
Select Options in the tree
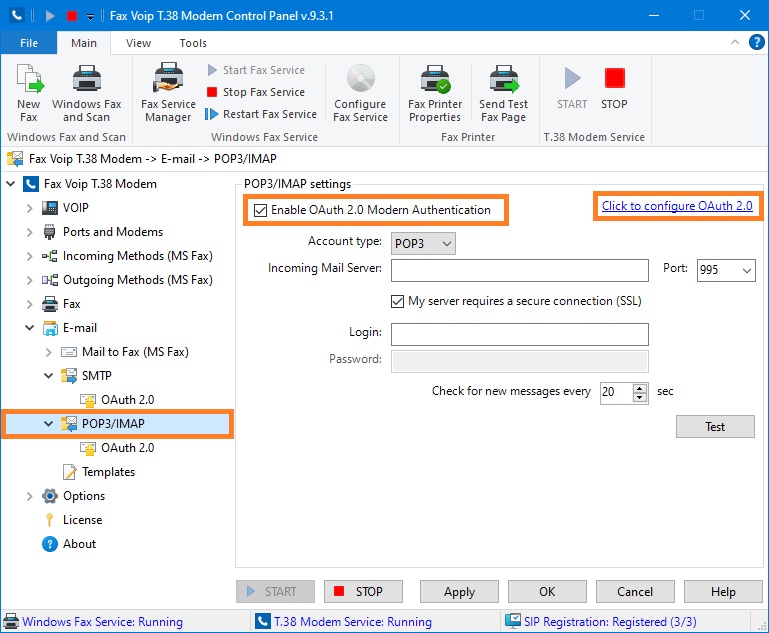(x=84, y=496)
